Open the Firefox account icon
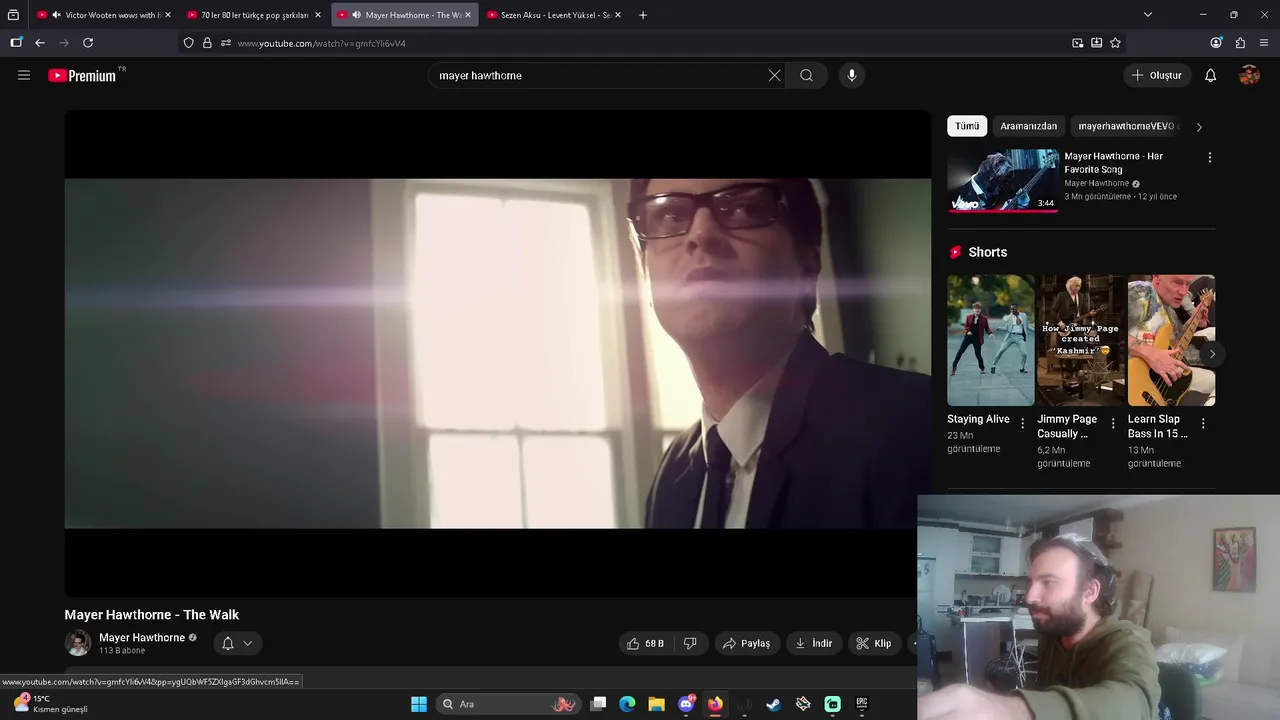This screenshot has height=720, width=1280. tap(1216, 43)
